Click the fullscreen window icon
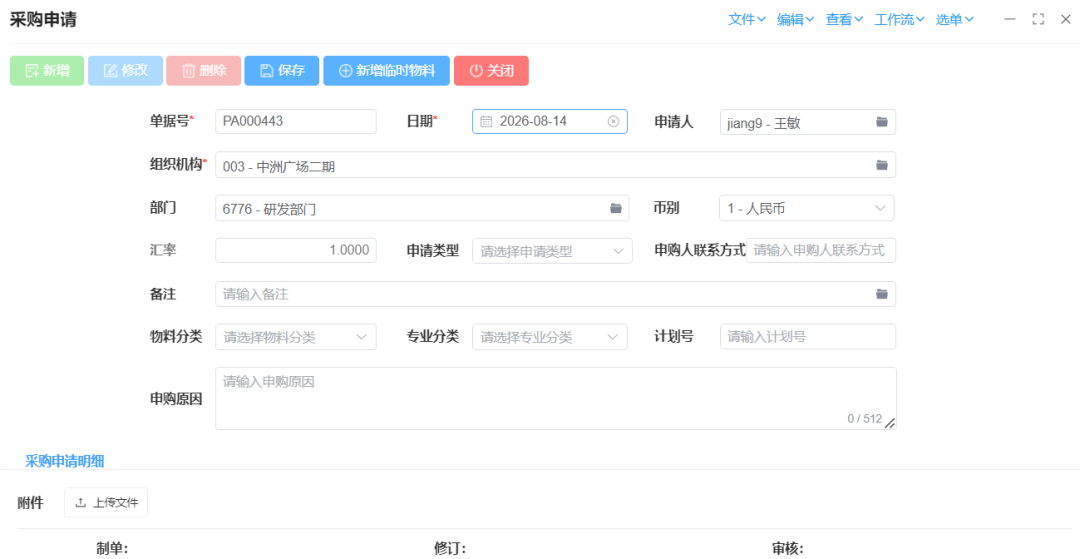 coord(1038,19)
